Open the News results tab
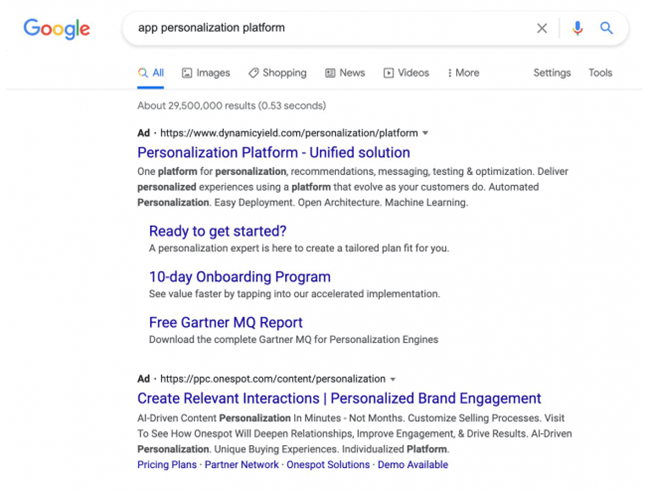This screenshot has height=491, width=650. point(344,73)
